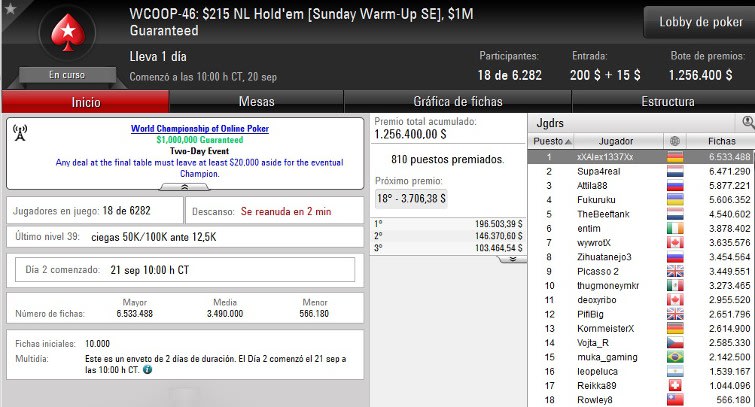This screenshot has height=407, width=755.
Task: Click the 2° prize 146.370,60 $ row
Action: (x=448, y=236)
